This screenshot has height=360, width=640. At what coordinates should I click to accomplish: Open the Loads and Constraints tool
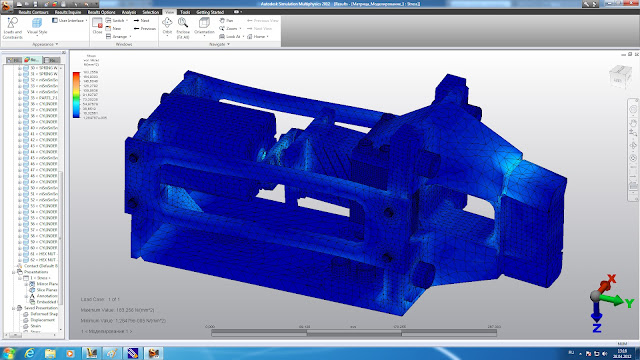point(12,28)
